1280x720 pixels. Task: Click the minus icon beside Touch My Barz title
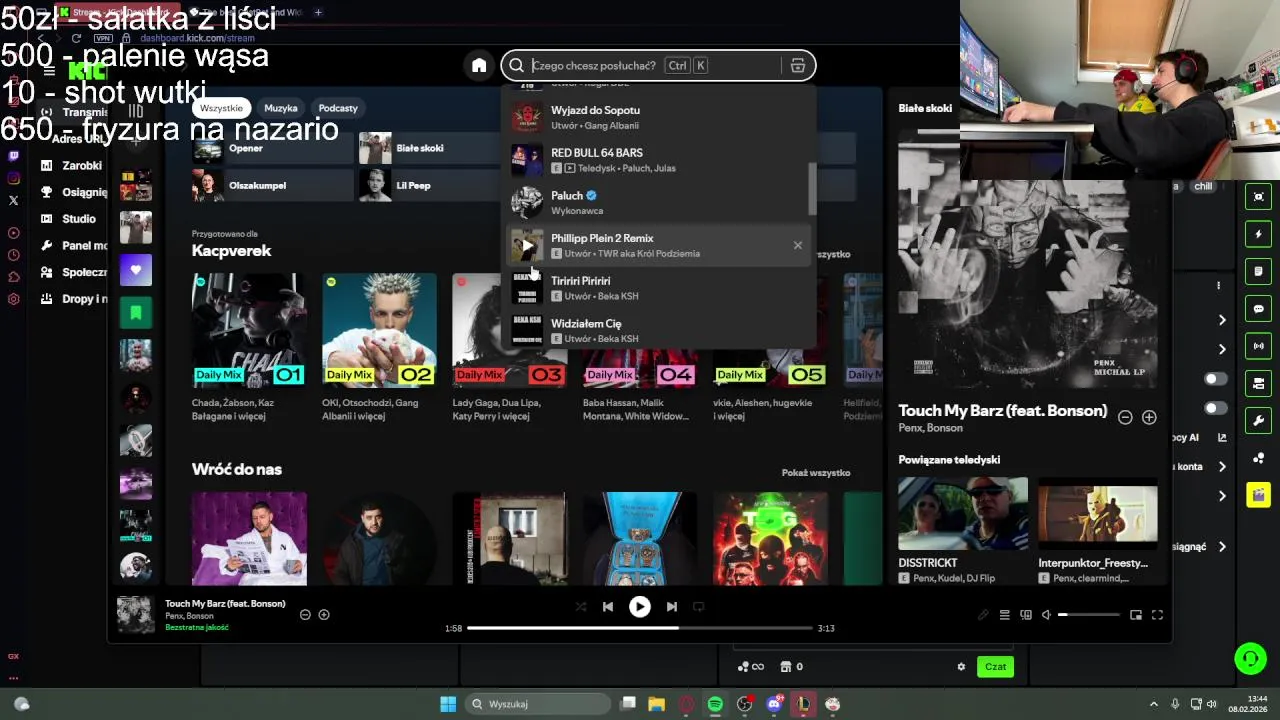(1125, 417)
